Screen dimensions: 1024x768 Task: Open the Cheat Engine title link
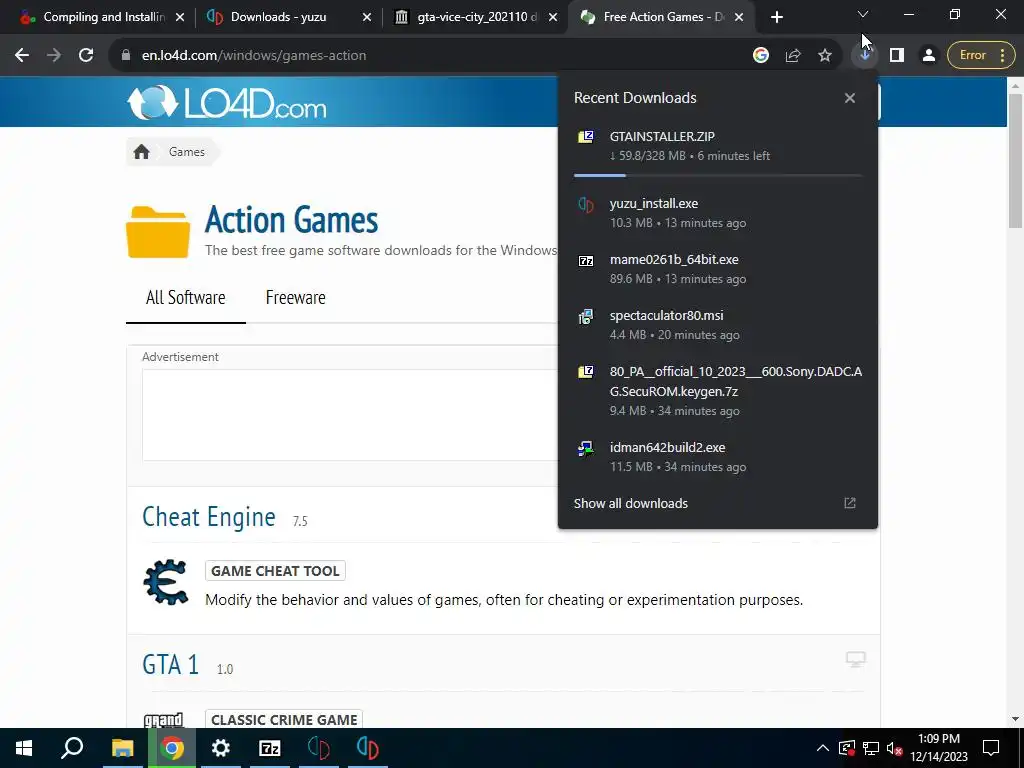click(x=209, y=517)
